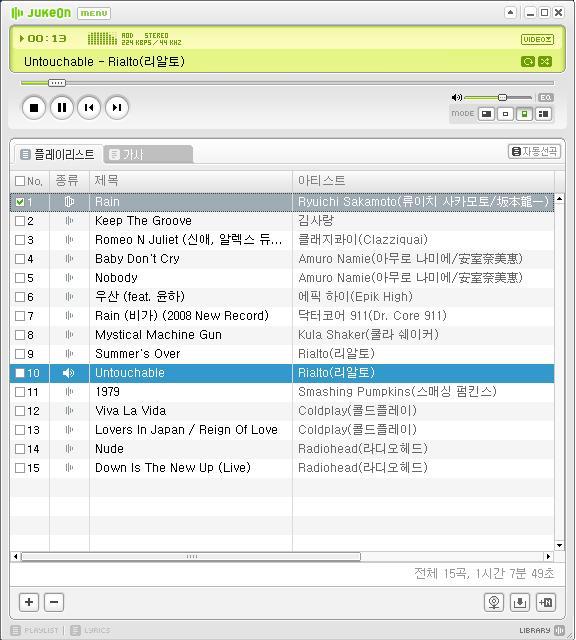Click the audio type icon for 1979 row
This screenshot has height=640, width=576.
(69, 392)
